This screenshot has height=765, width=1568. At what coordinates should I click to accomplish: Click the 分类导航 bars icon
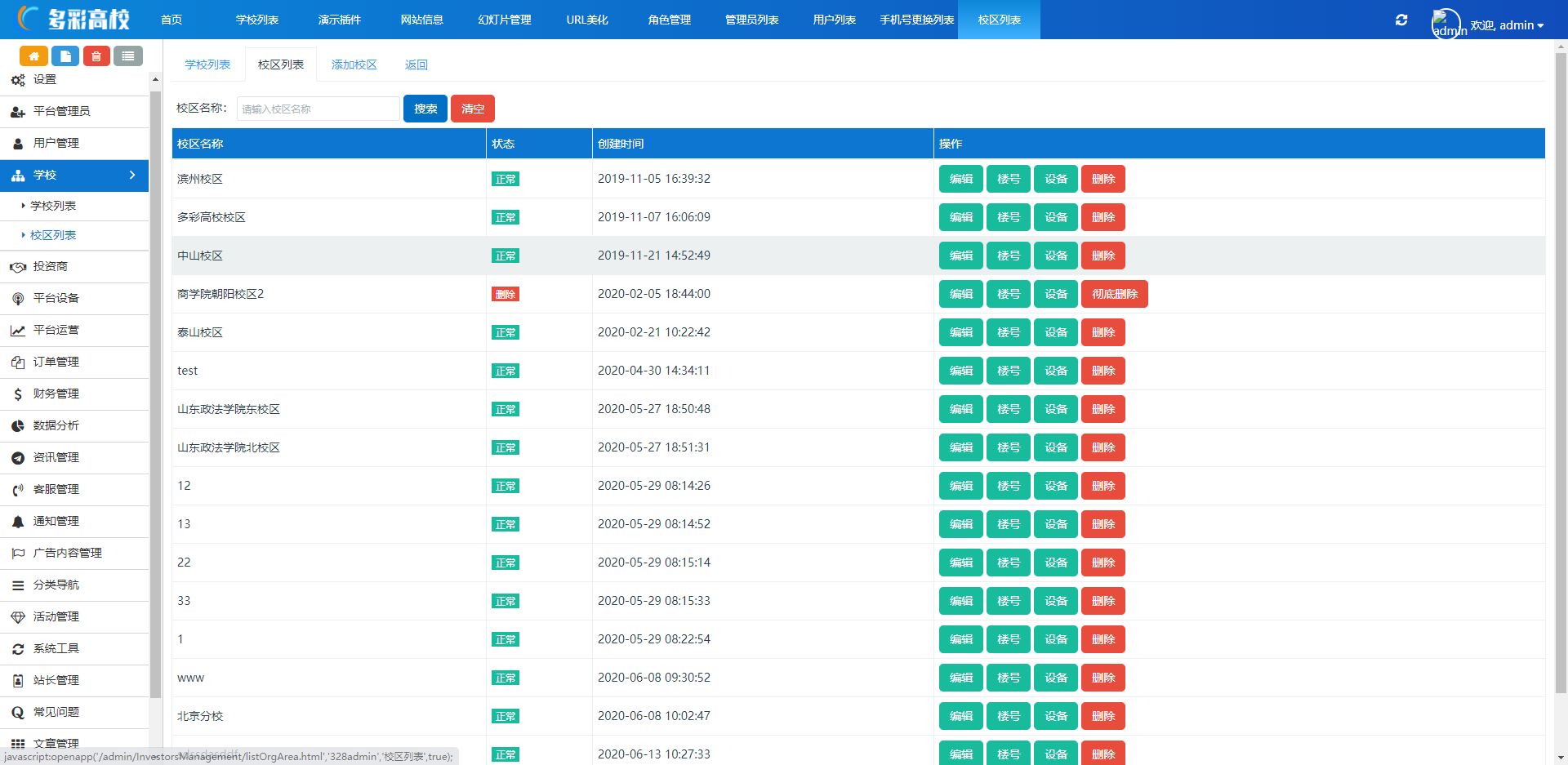(x=18, y=585)
